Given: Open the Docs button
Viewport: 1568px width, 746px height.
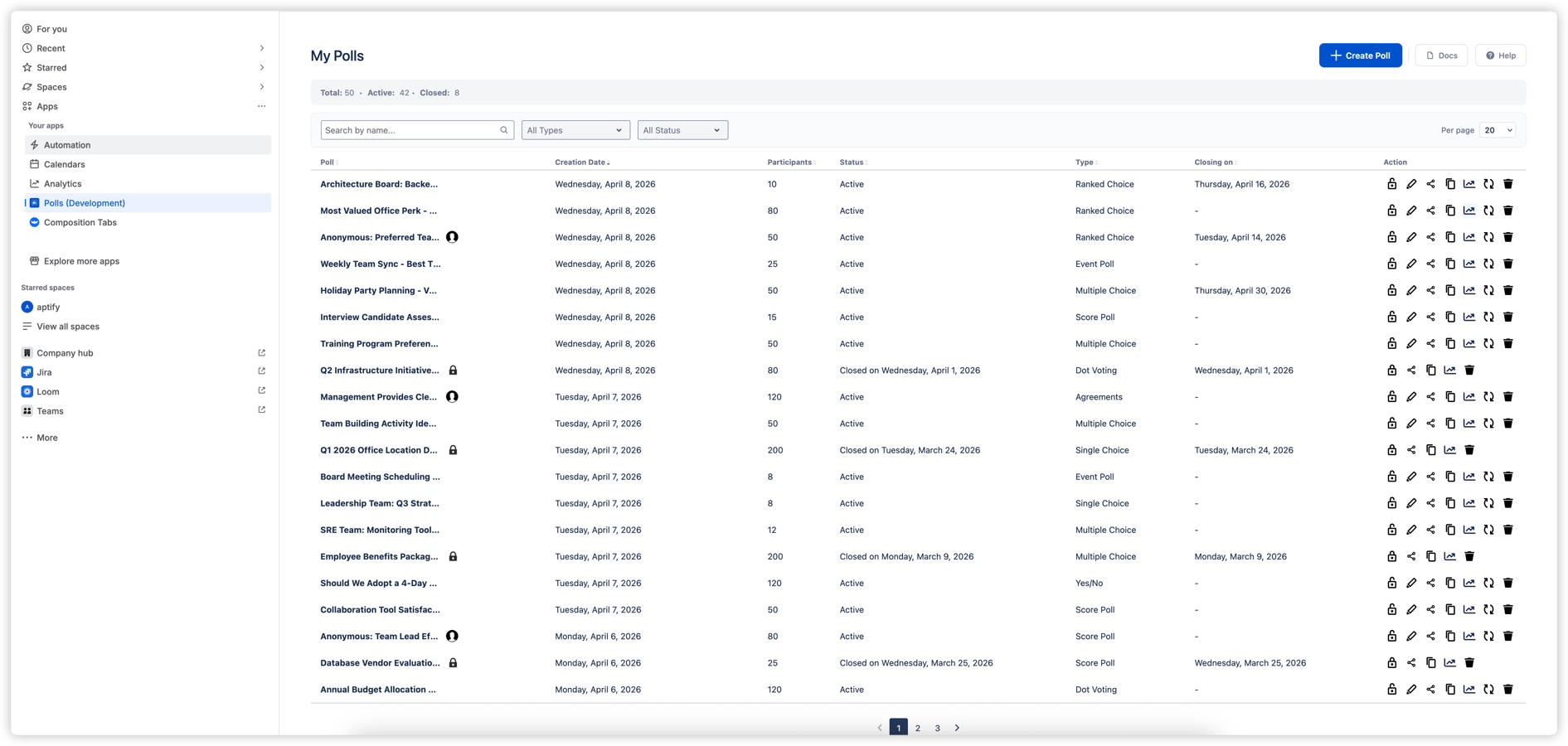Looking at the screenshot, I should tap(1440, 55).
